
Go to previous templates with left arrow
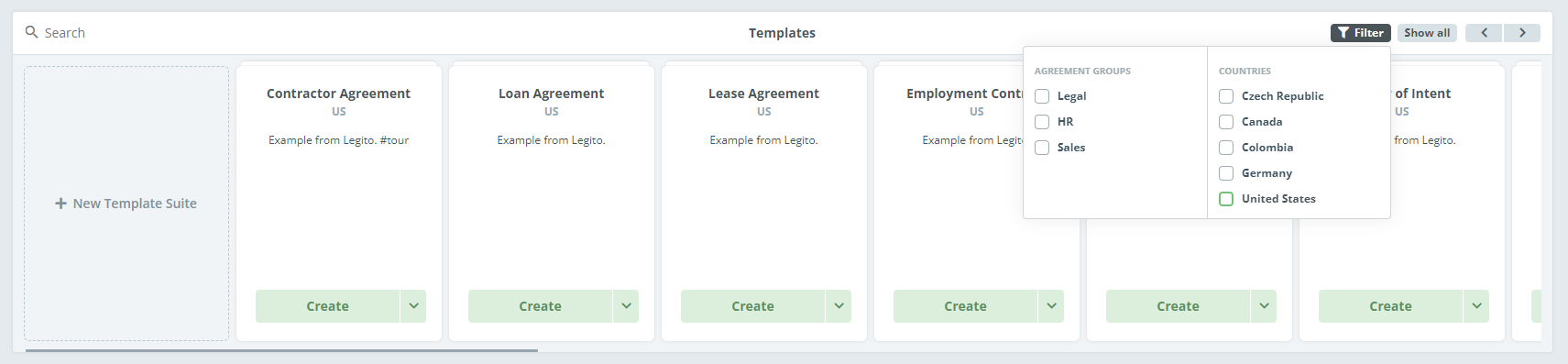(x=1484, y=33)
